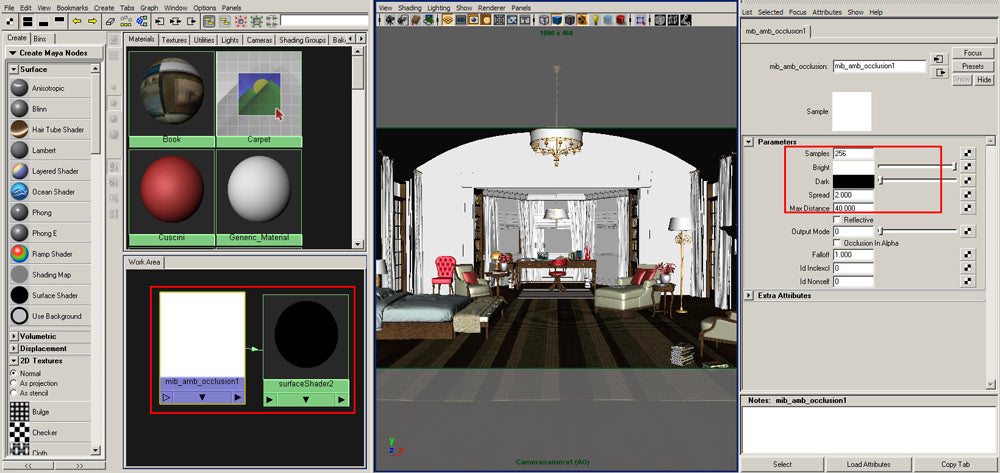Create a Use Background node

click(x=50, y=316)
